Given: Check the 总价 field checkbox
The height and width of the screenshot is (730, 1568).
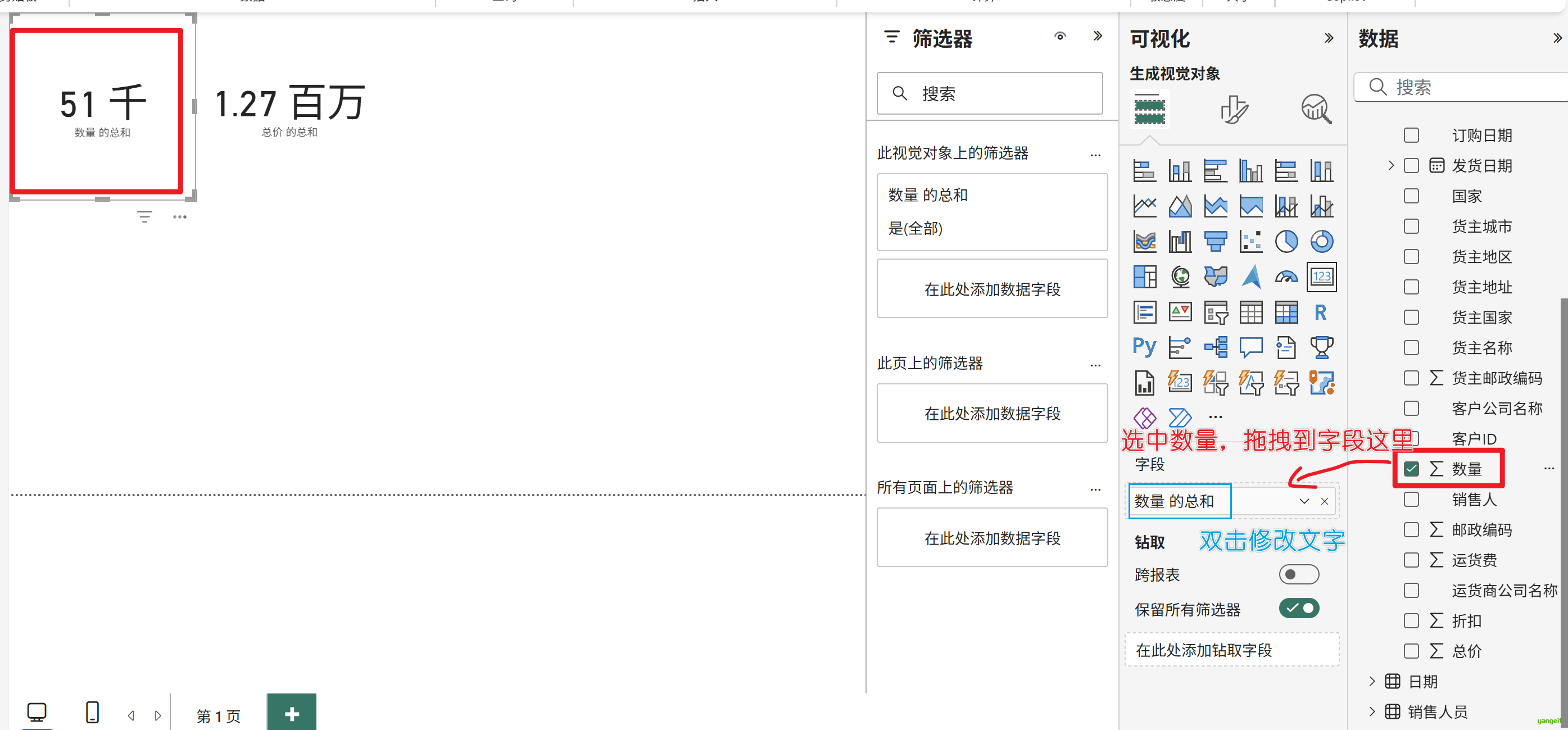Looking at the screenshot, I should [1411, 651].
